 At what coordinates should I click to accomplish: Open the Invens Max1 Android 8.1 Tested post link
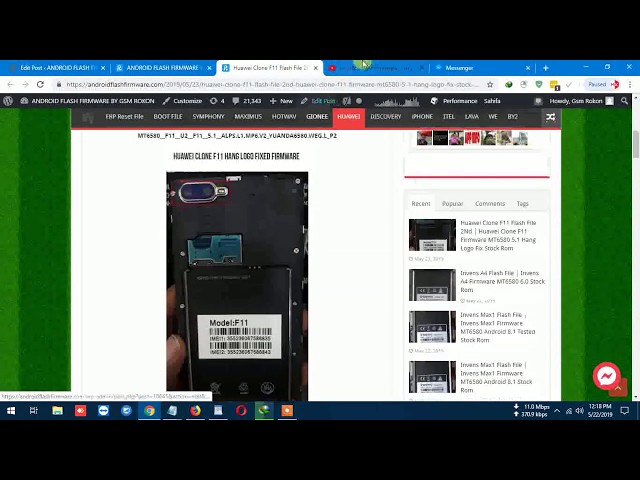(498, 327)
